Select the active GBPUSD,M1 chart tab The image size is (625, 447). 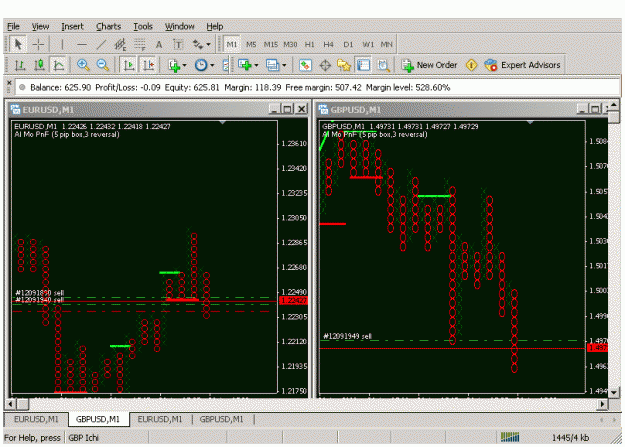[x=98, y=419]
